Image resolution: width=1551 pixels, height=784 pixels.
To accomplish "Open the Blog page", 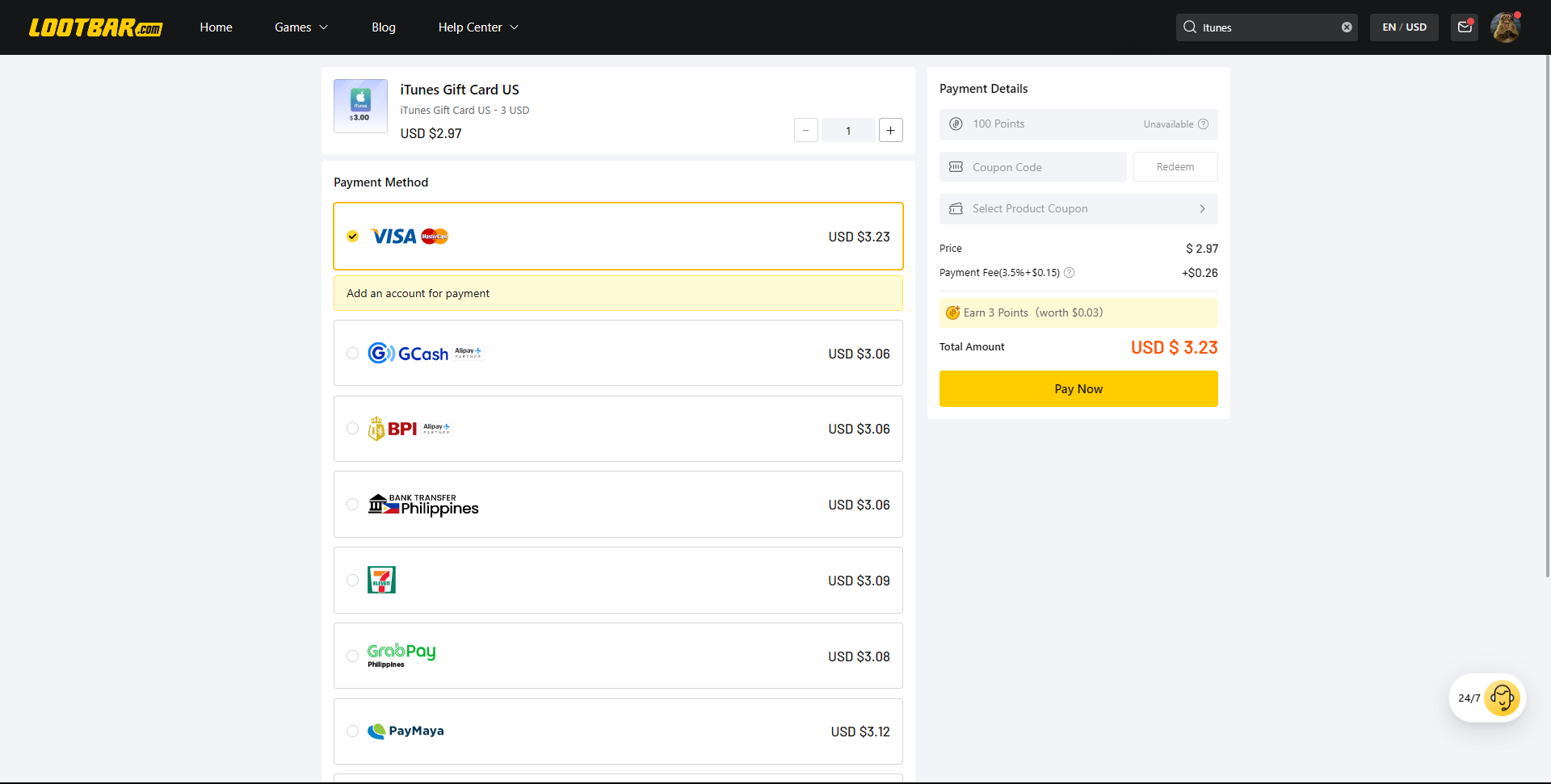I will 384,27.
